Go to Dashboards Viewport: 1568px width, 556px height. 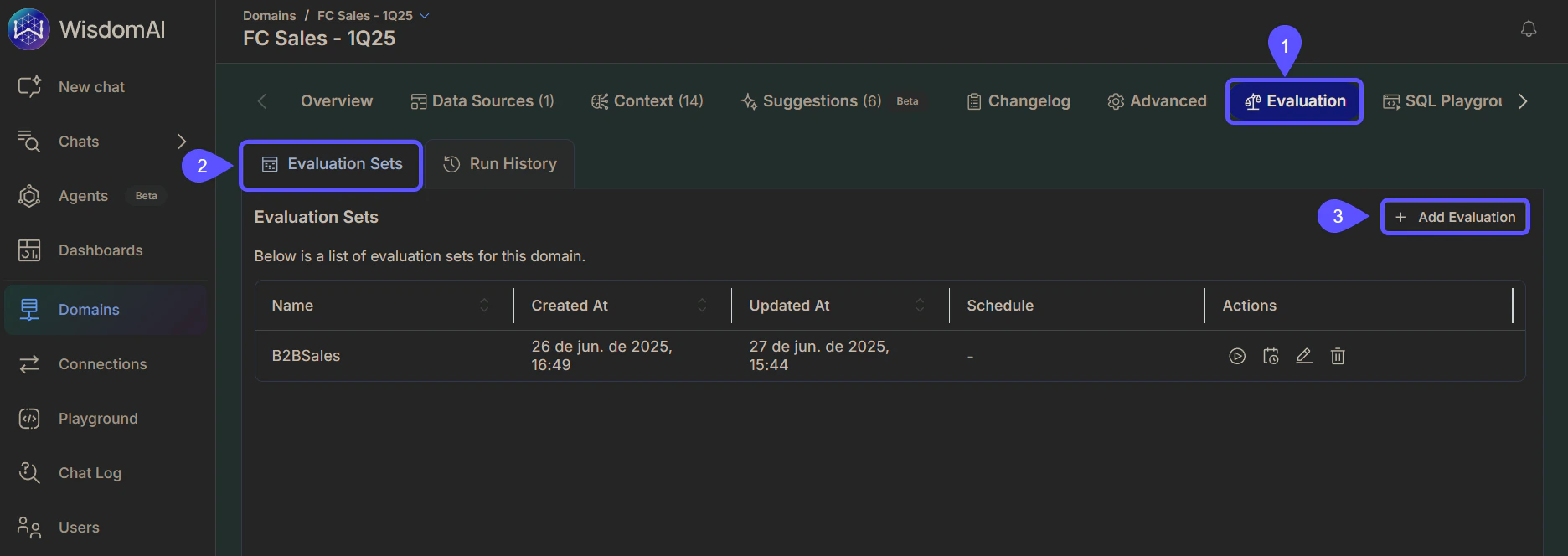point(101,250)
